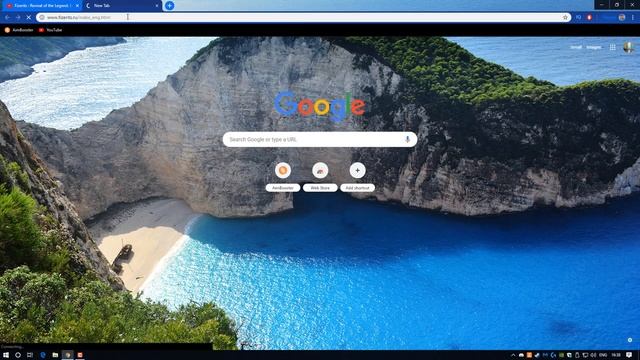Open the Windows notification center
The image size is (640, 360).
tap(629, 355)
